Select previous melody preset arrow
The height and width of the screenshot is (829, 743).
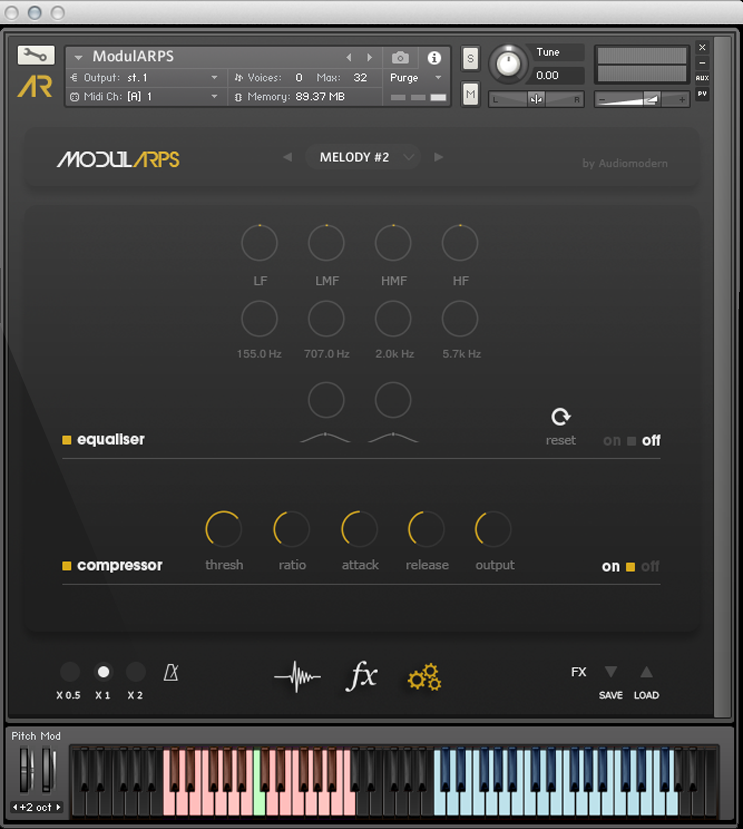[287, 157]
